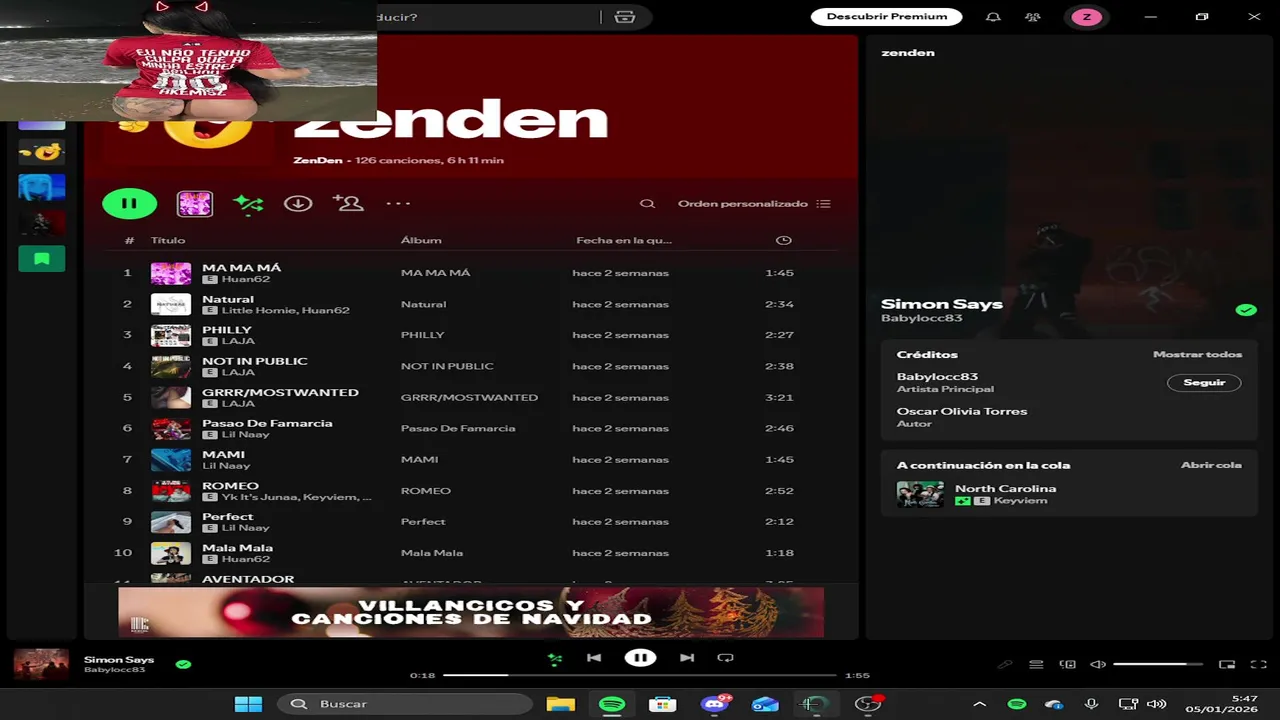Click the browse icon in search bar
Image resolution: width=1280 pixels, height=720 pixels.
tap(625, 17)
